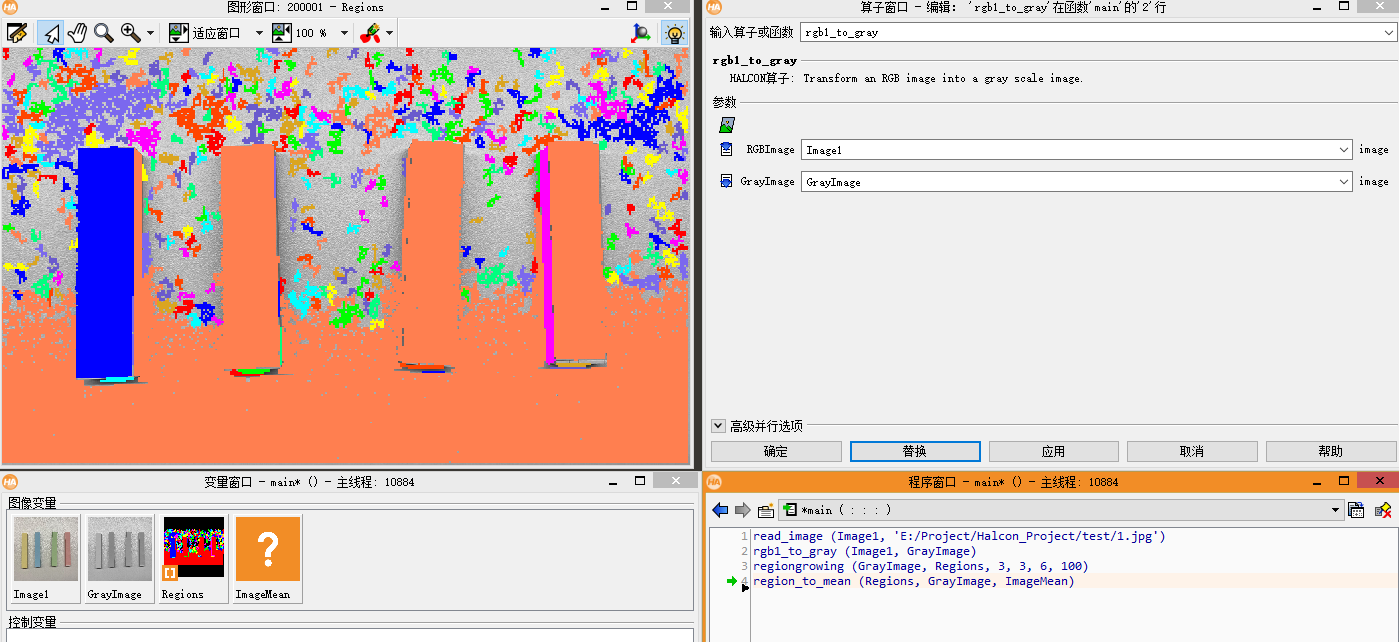Click the 替换 button
The width and height of the screenshot is (1399, 642).
pos(915,451)
